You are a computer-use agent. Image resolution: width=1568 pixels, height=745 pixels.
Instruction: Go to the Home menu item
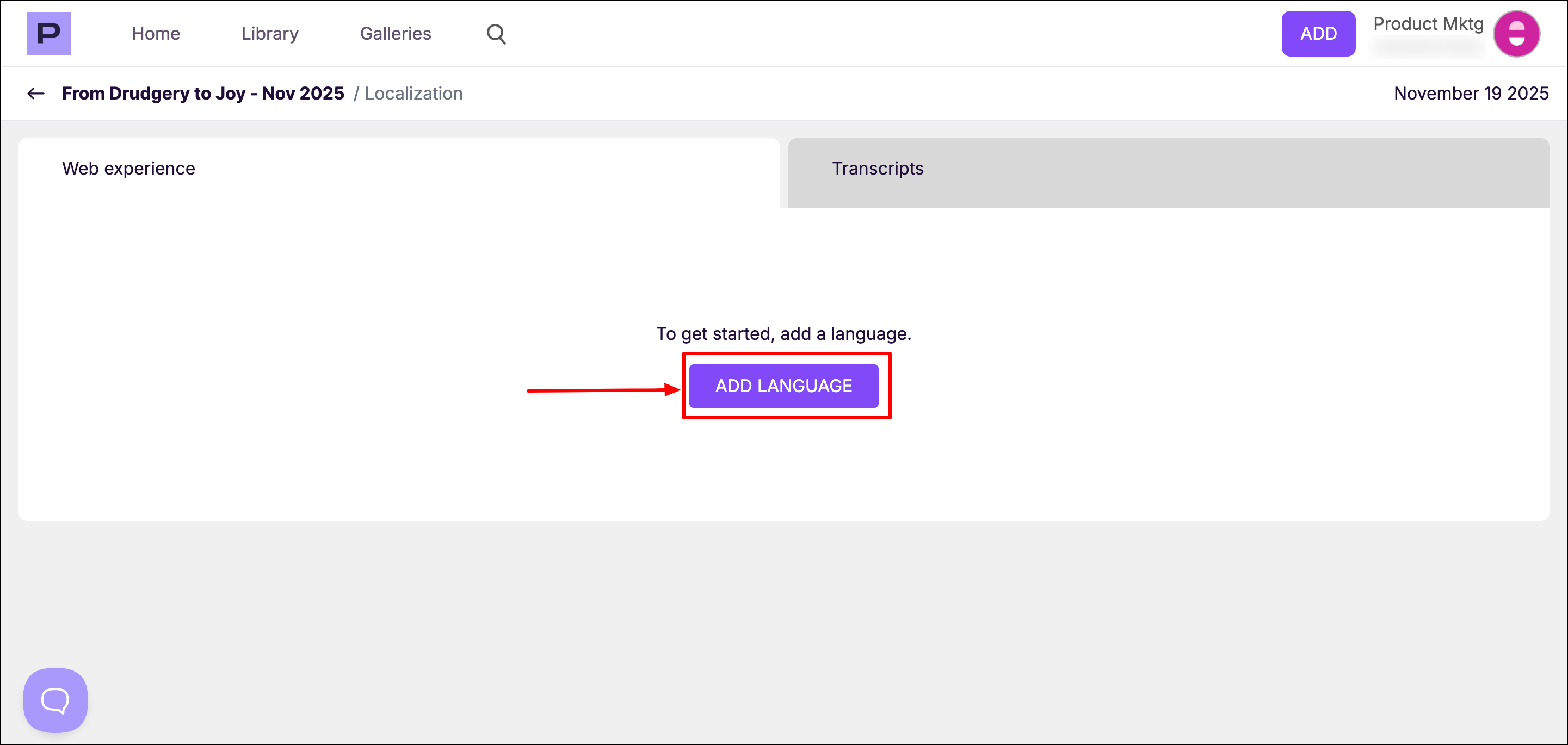(x=156, y=34)
